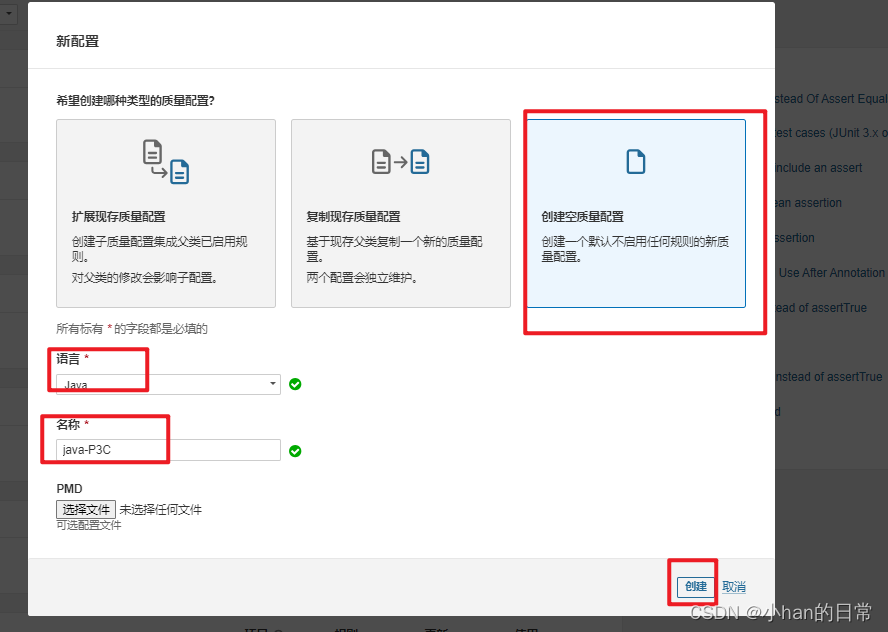Click 'nstead of assertTrue' rule in background page
Image resolution: width=888 pixels, height=632 pixels.
point(829,377)
